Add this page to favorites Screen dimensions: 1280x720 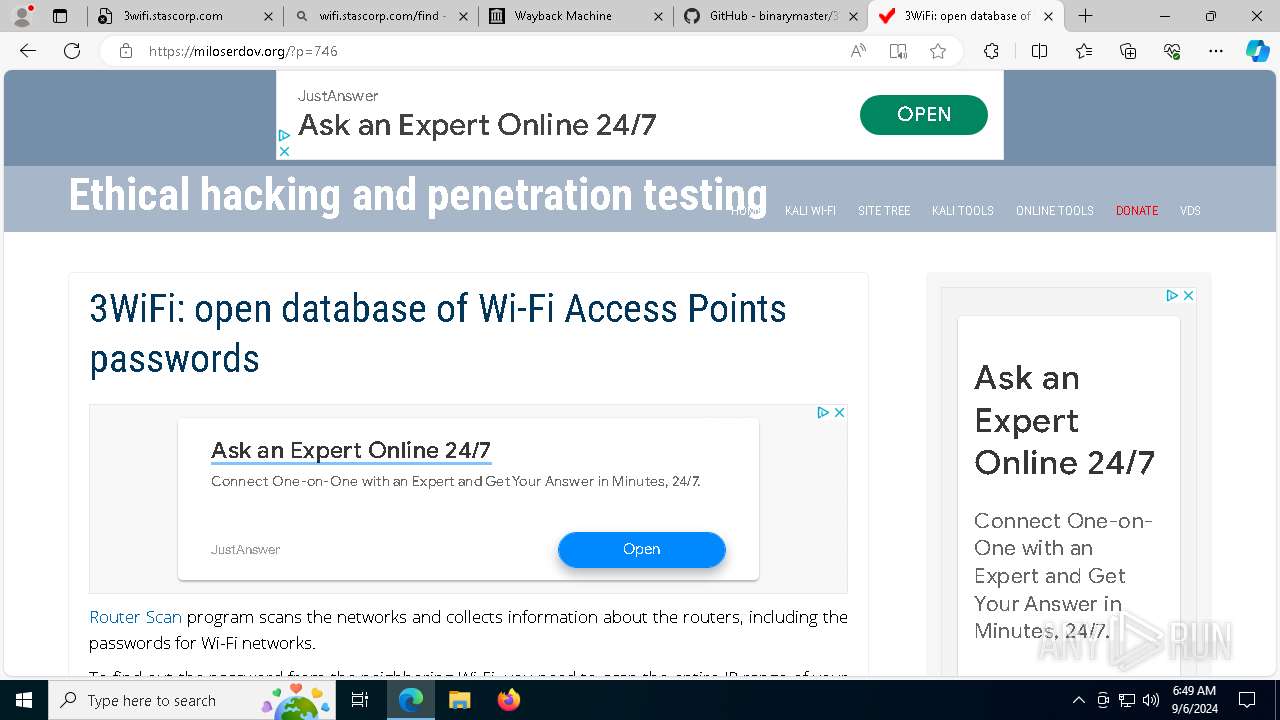(938, 51)
